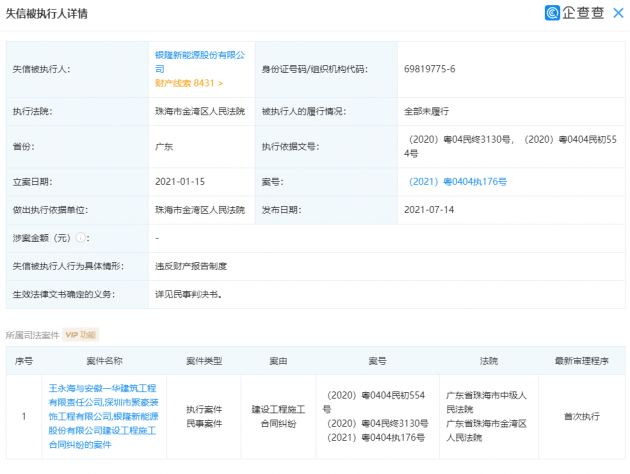Click the 序号 column header
Image resolution: width=630 pixels, height=474 pixels.
[x=24, y=361]
